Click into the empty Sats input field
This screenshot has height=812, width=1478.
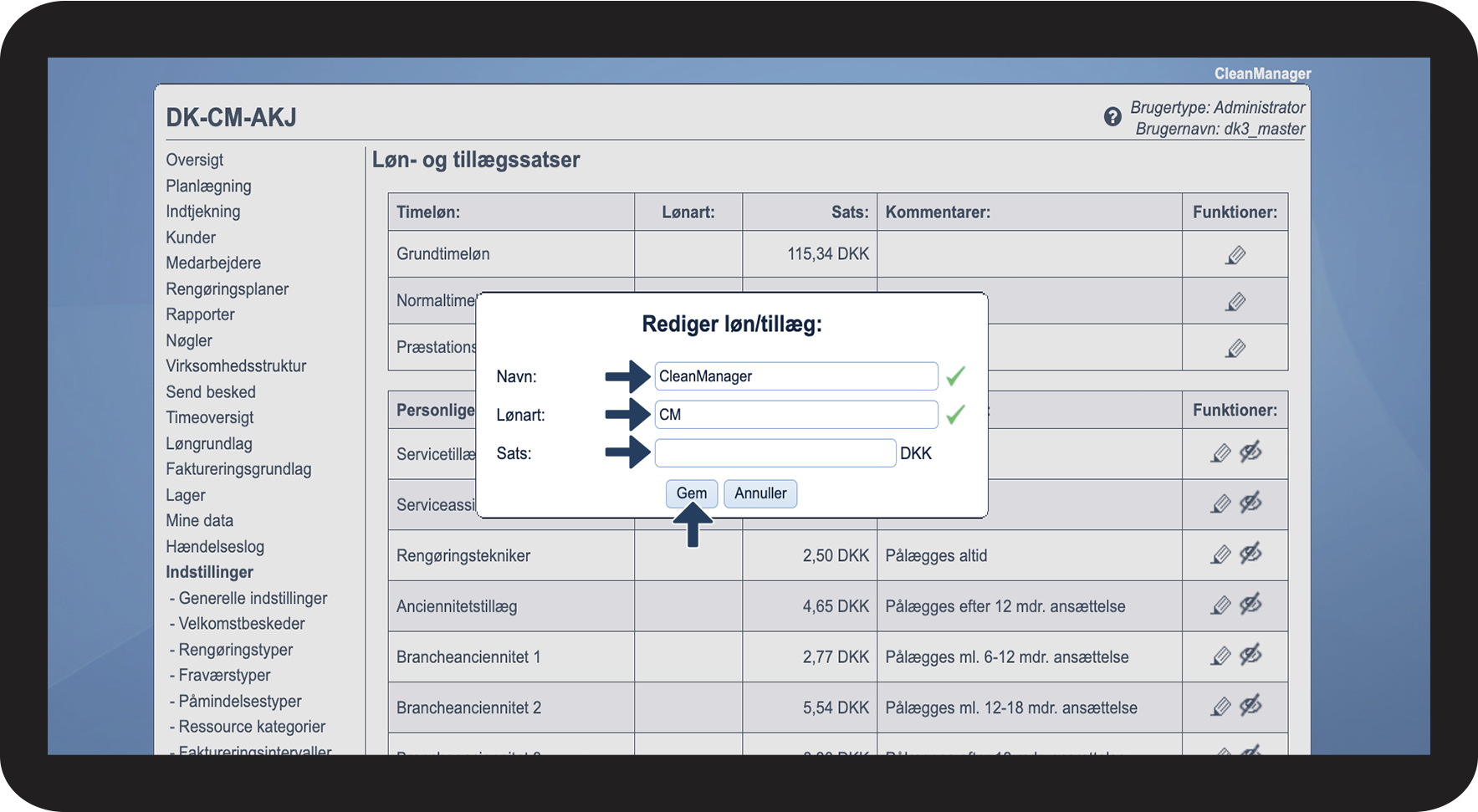775,453
